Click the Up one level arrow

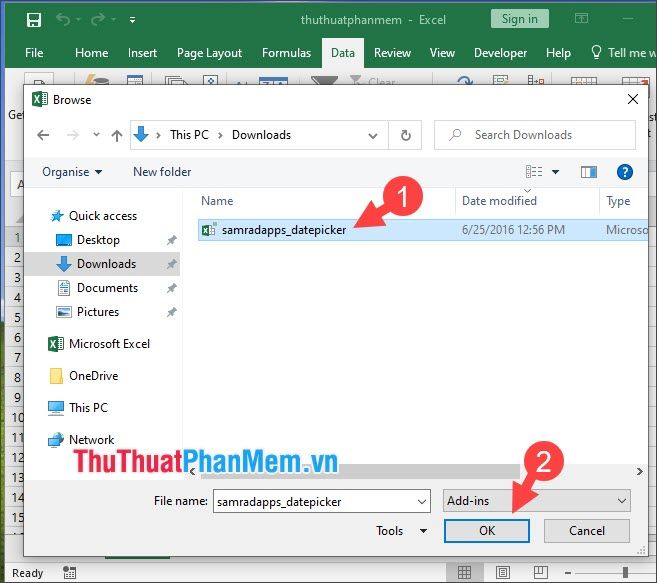tap(117, 135)
